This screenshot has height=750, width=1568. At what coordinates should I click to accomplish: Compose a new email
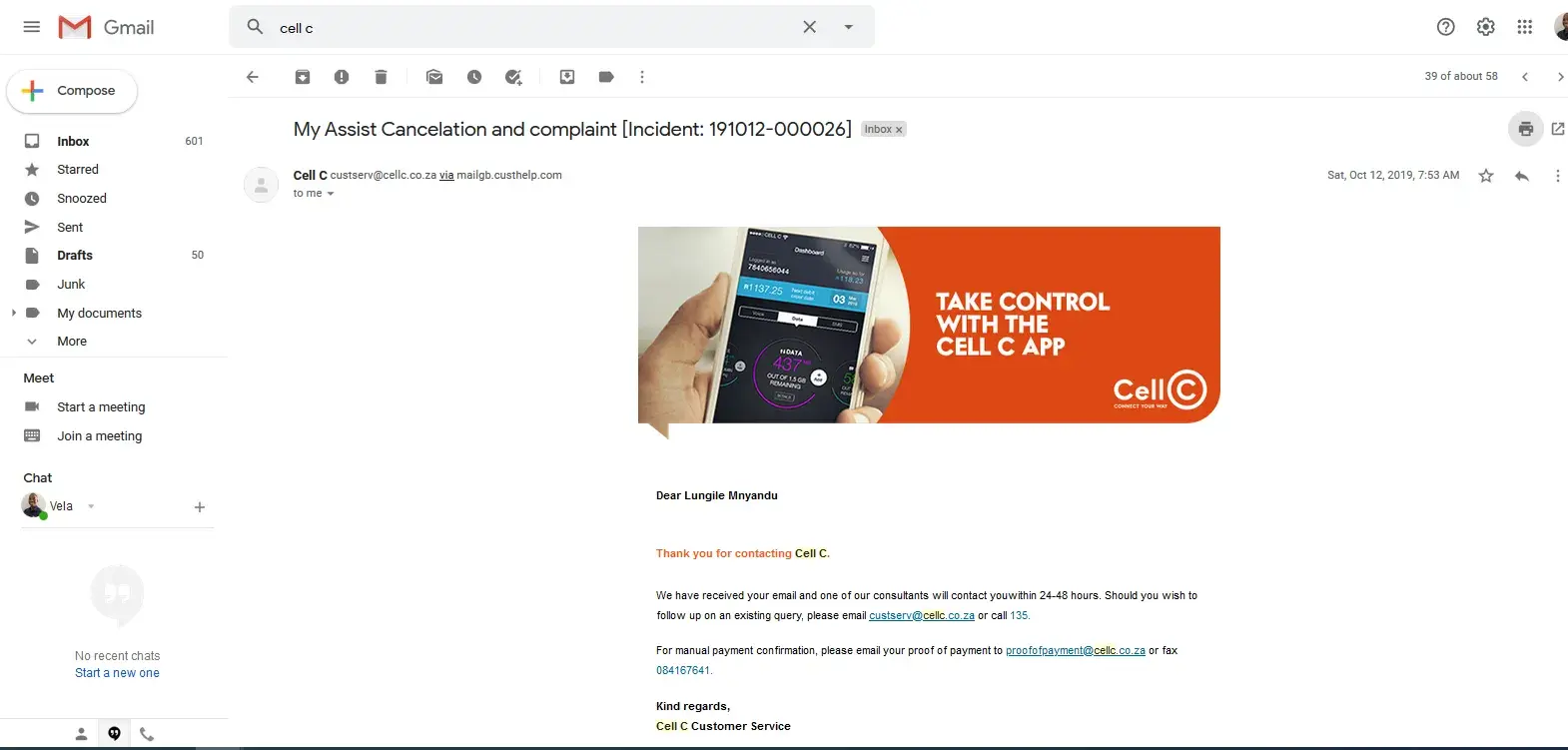pyautogui.click(x=72, y=91)
